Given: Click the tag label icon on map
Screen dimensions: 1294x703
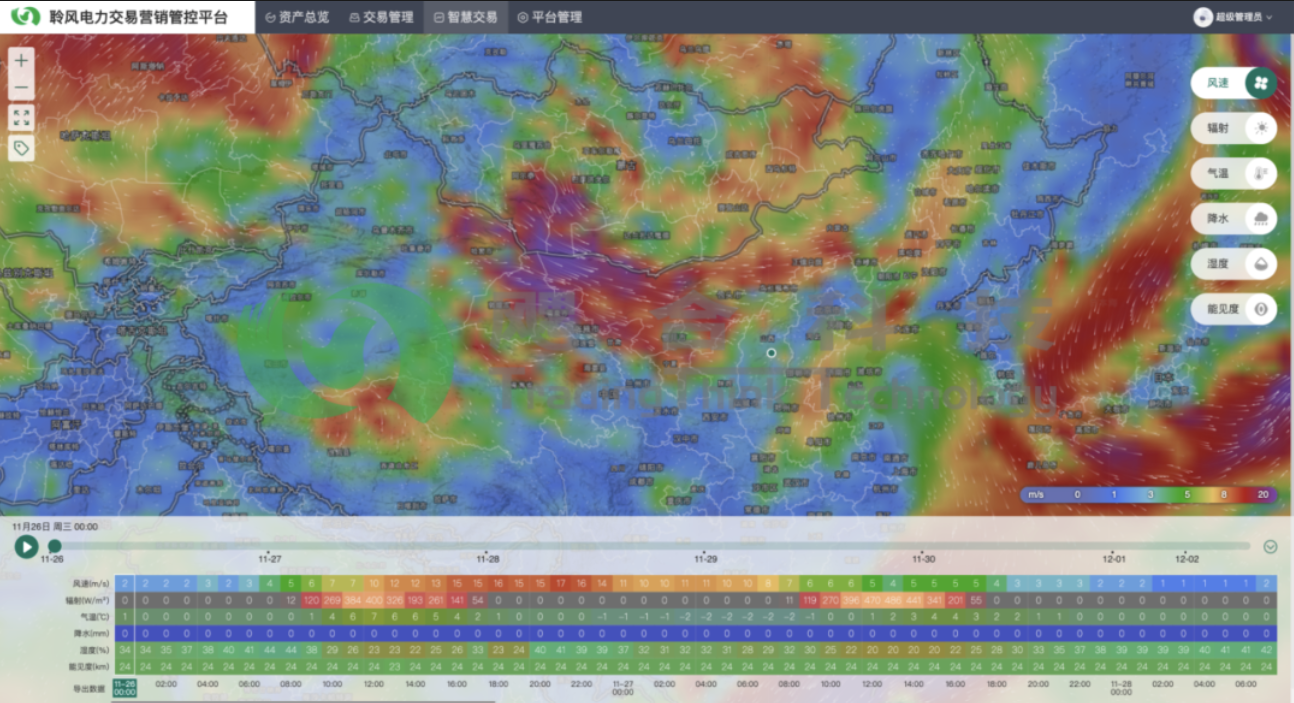Looking at the screenshot, I should coord(21,148).
